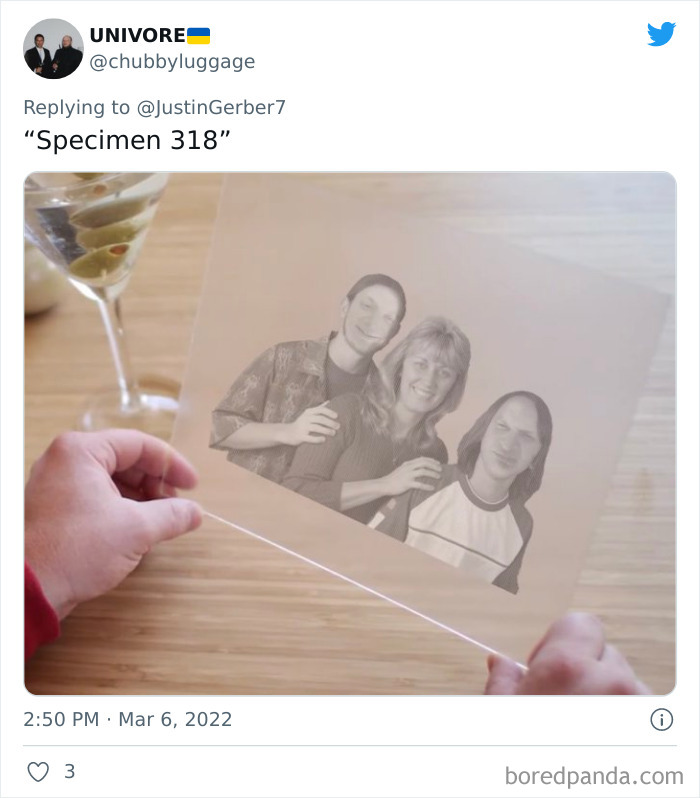Open the @chubbyluggage handle
Screen dimensions: 700x798
172,62
